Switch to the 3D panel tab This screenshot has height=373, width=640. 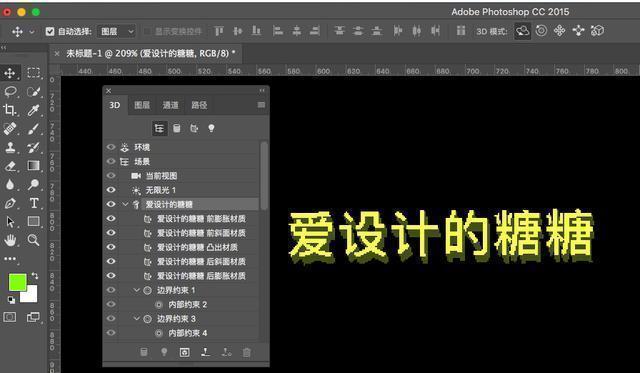pos(115,105)
